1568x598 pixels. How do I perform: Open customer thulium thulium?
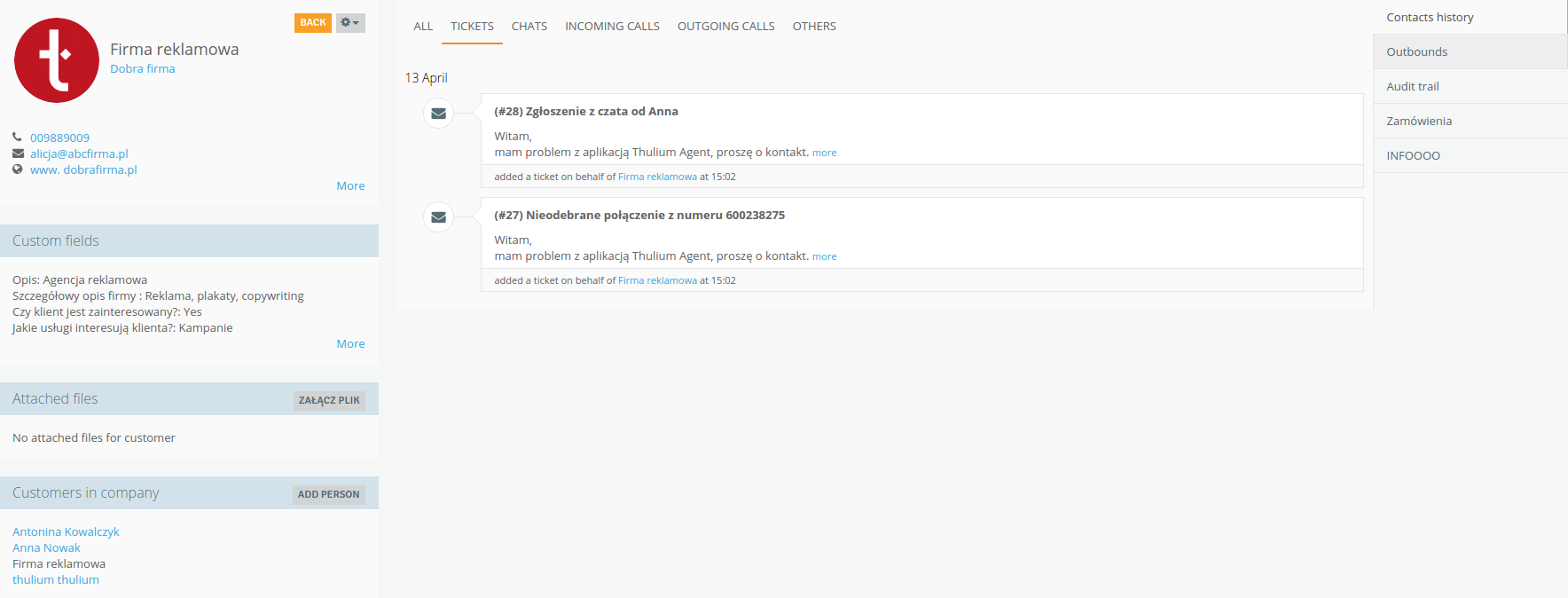56,579
